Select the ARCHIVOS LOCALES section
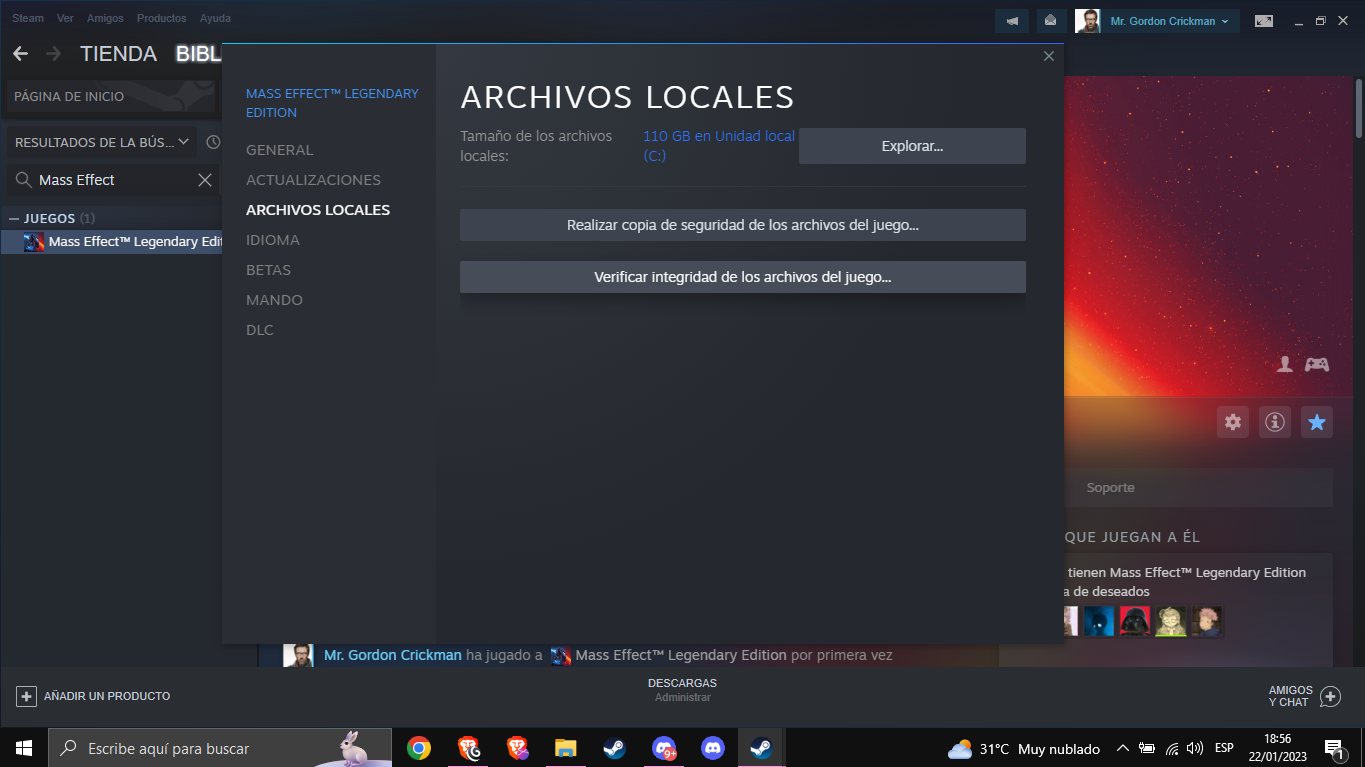This screenshot has height=767, width=1365. tap(318, 210)
